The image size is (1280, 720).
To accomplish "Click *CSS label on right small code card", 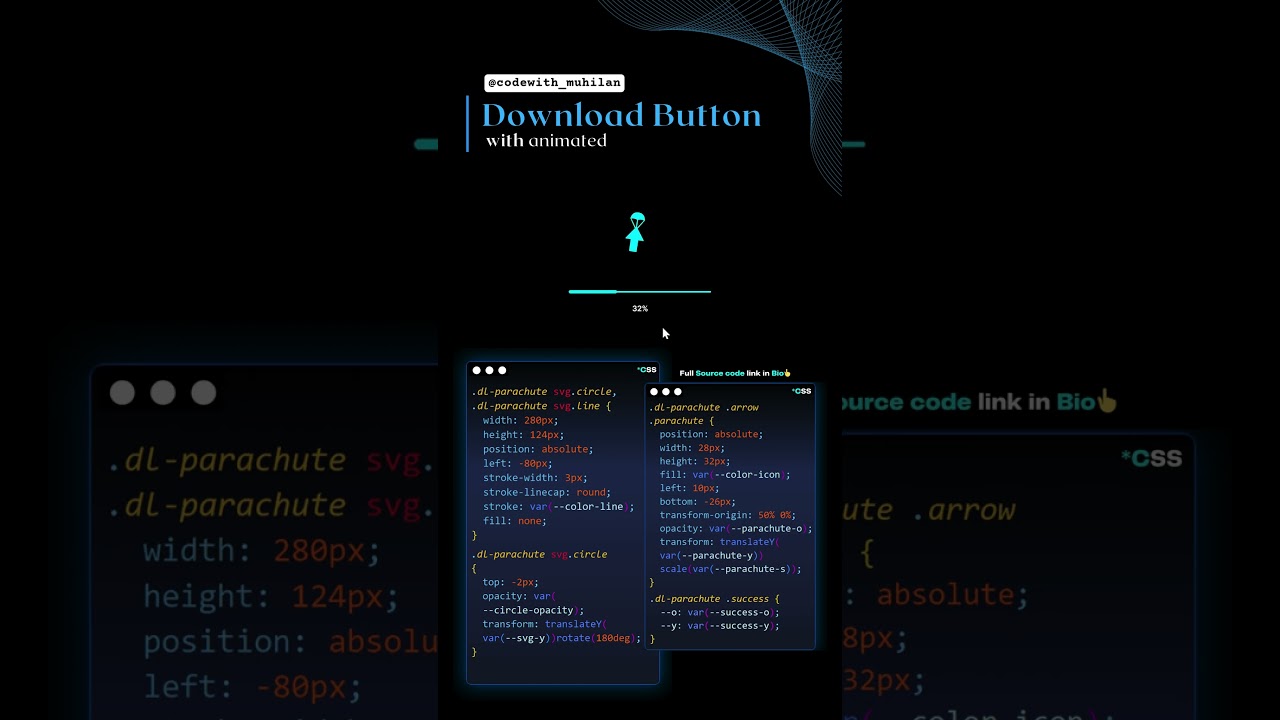I will pos(801,391).
